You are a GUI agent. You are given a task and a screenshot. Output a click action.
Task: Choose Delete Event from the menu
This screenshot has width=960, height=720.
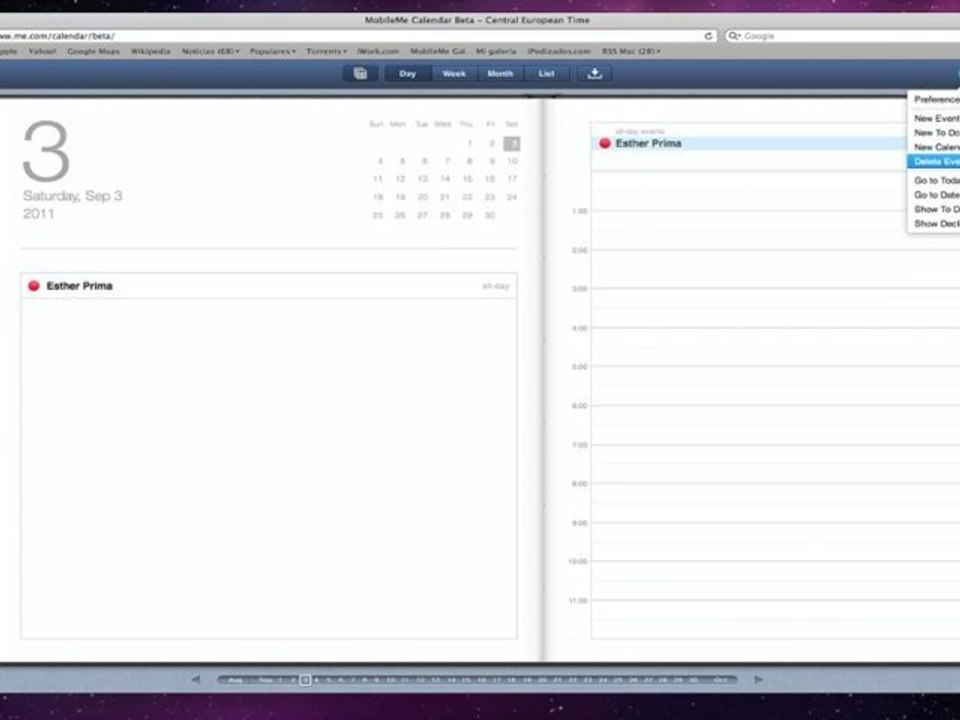(x=934, y=162)
